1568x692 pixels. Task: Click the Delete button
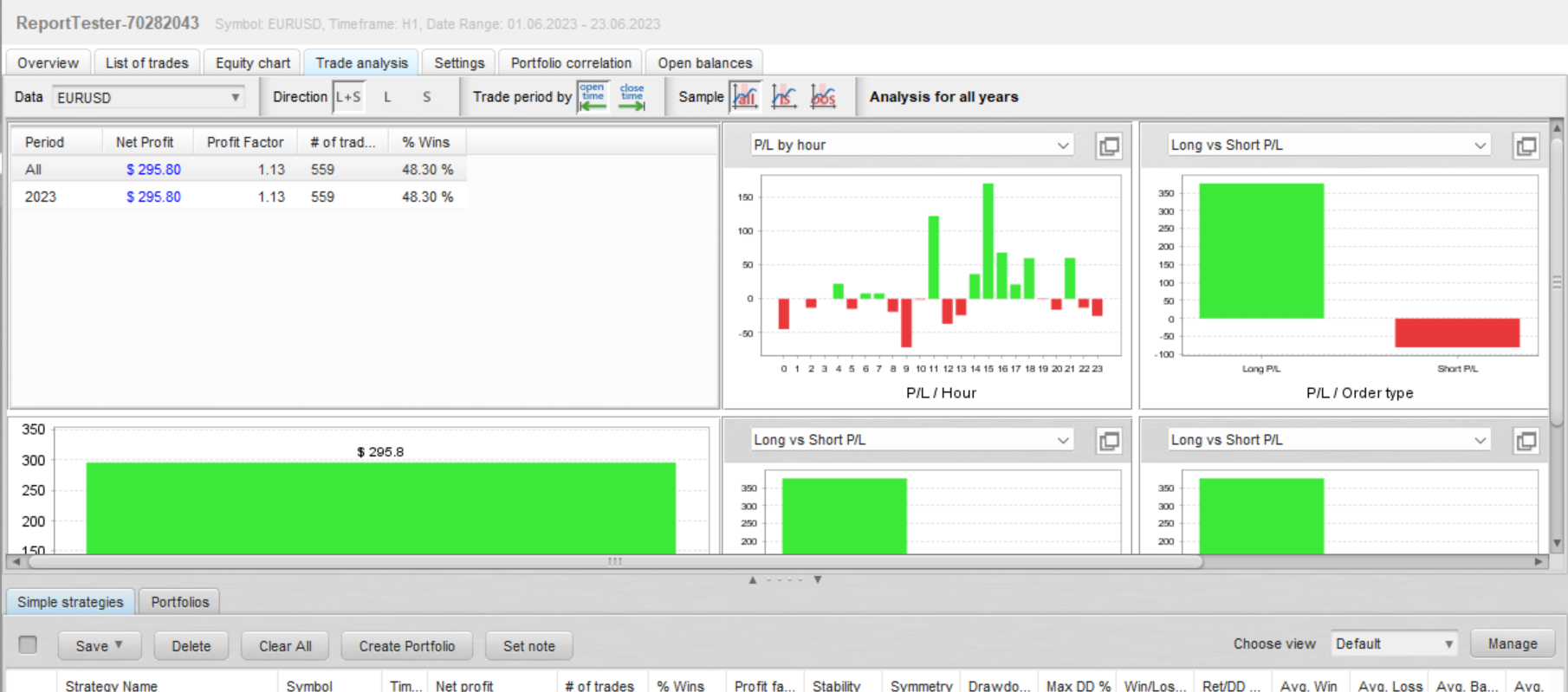point(191,646)
